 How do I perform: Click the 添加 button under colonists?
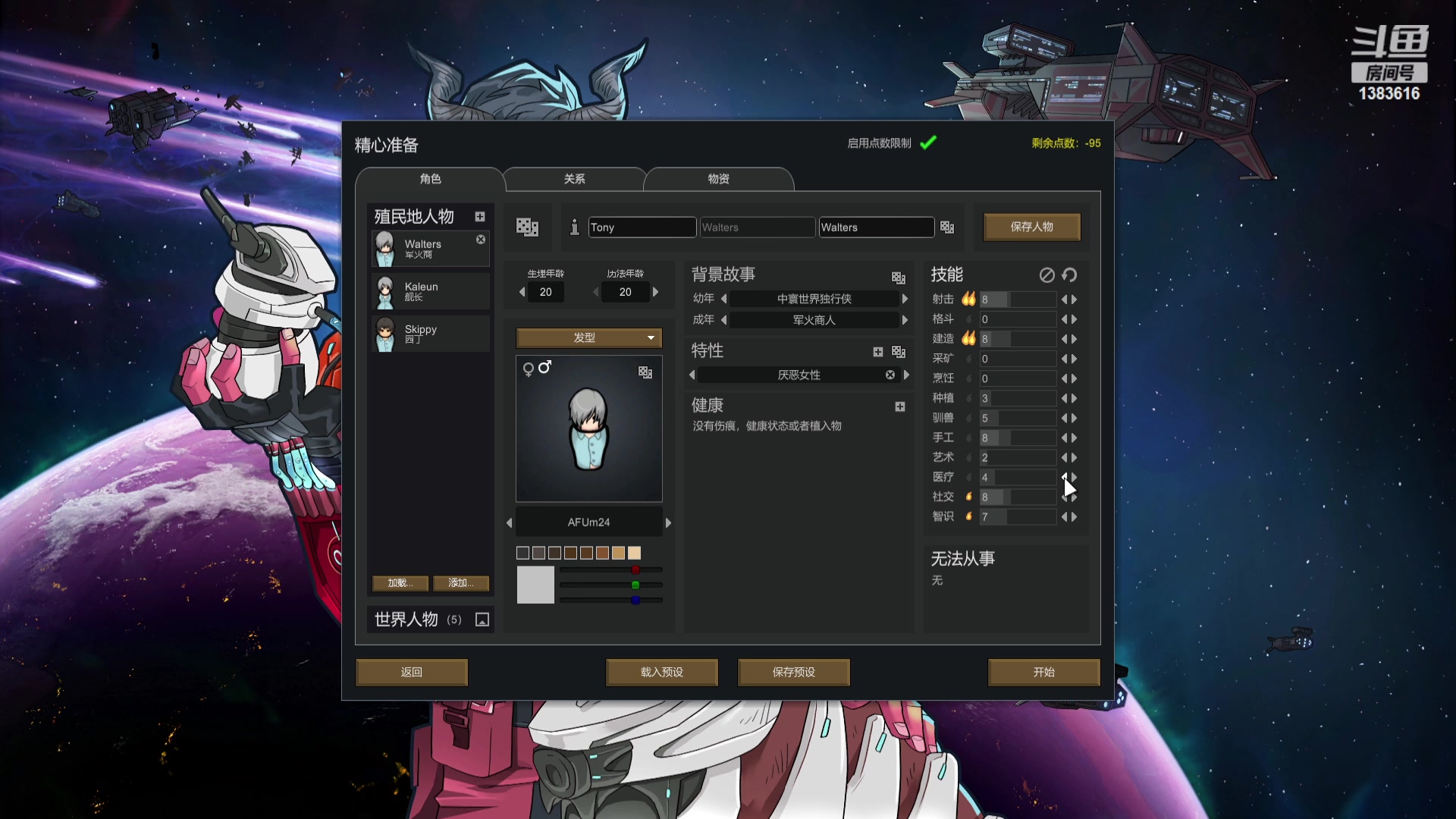point(461,583)
